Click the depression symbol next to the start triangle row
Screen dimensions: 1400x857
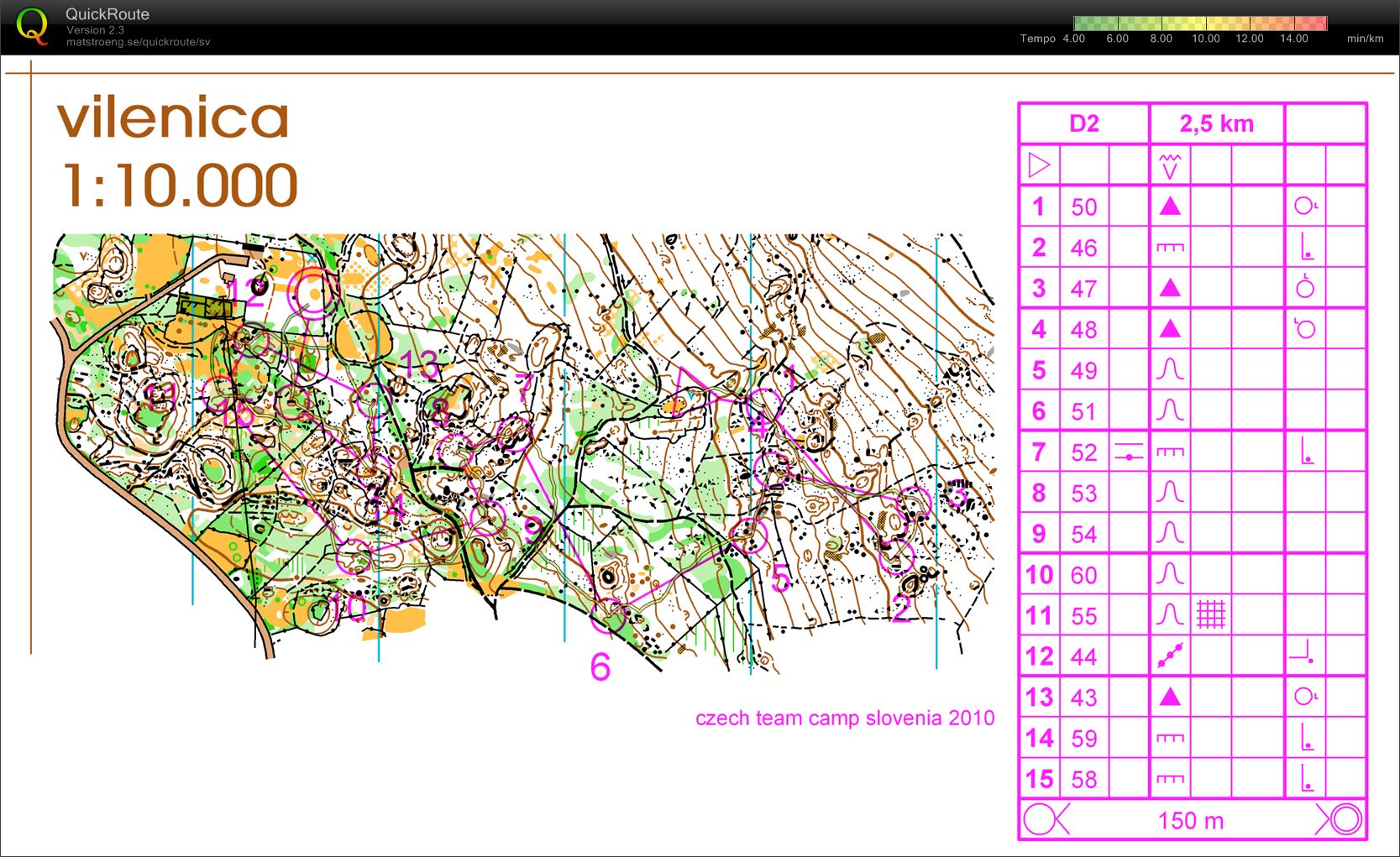pyautogui.click(x=1170, y=166)
